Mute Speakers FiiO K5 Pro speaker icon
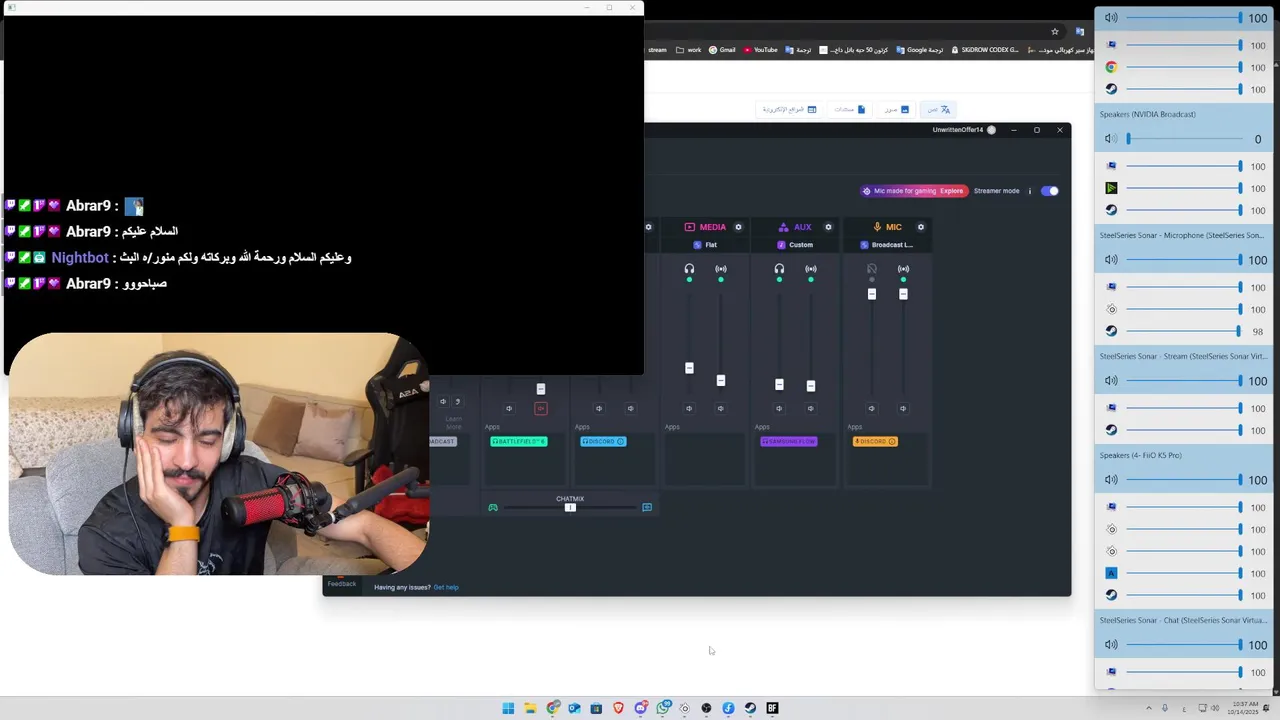Screen dimensions: 1280x720 (1111, 480)
